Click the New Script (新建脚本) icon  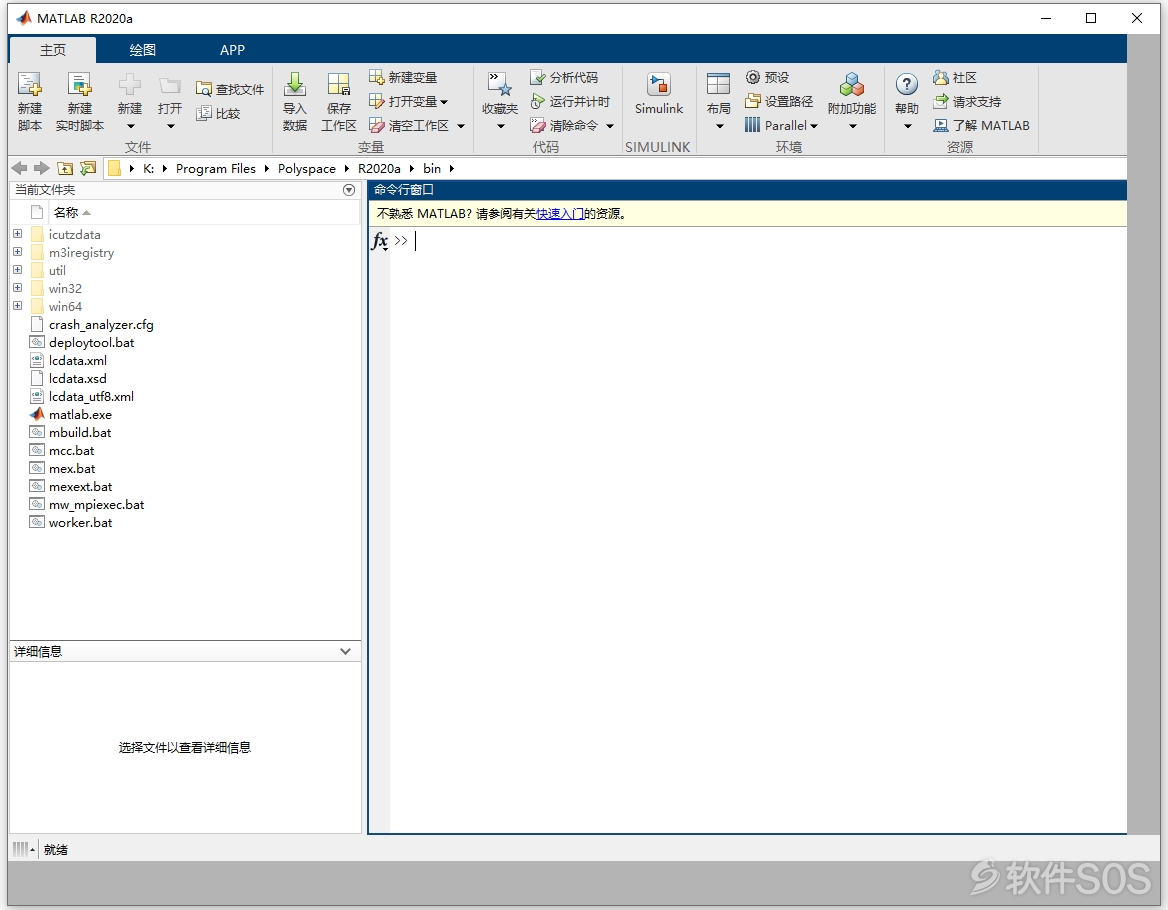click(30, 85)
